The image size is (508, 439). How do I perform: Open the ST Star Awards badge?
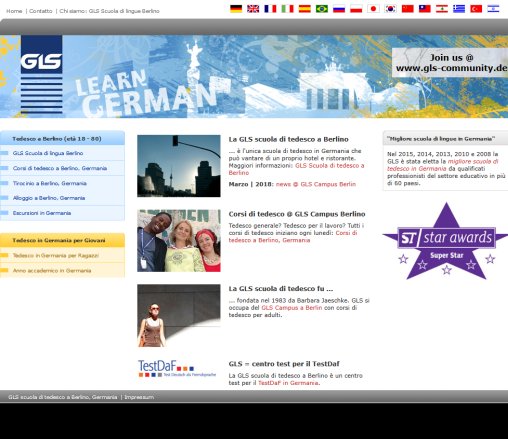coord(445,241)
